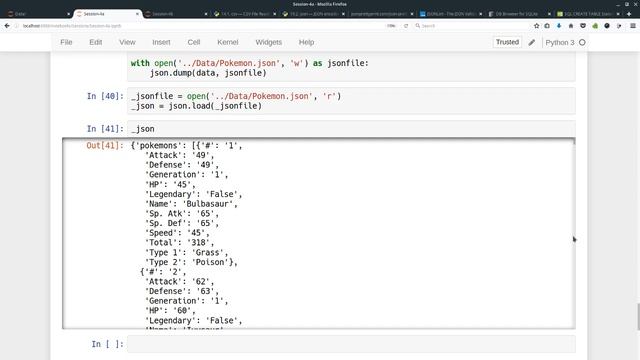The width and height of the screenshot is (640, 360).
Task: Open the Firefox hamburger menu
Action: tap(633, 26)
